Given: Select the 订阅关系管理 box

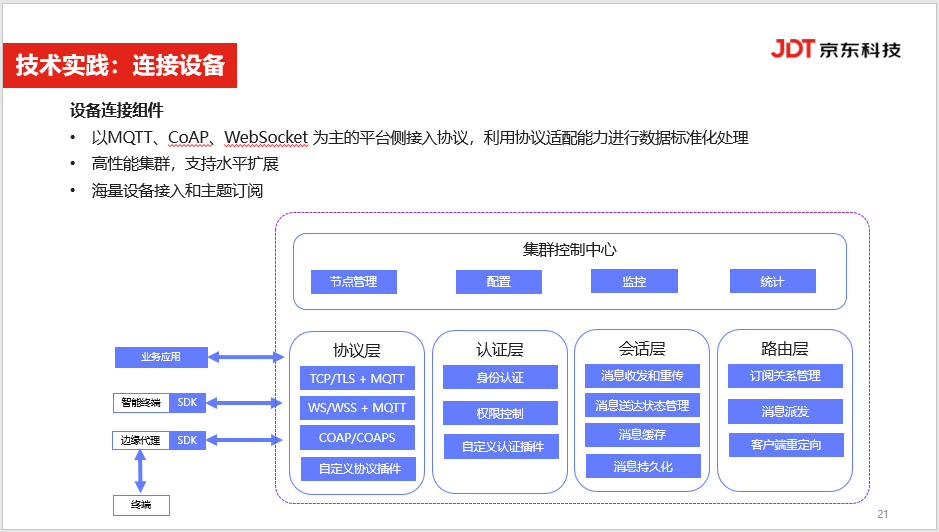Looking at the screenshot, I should tap(785, 376).
